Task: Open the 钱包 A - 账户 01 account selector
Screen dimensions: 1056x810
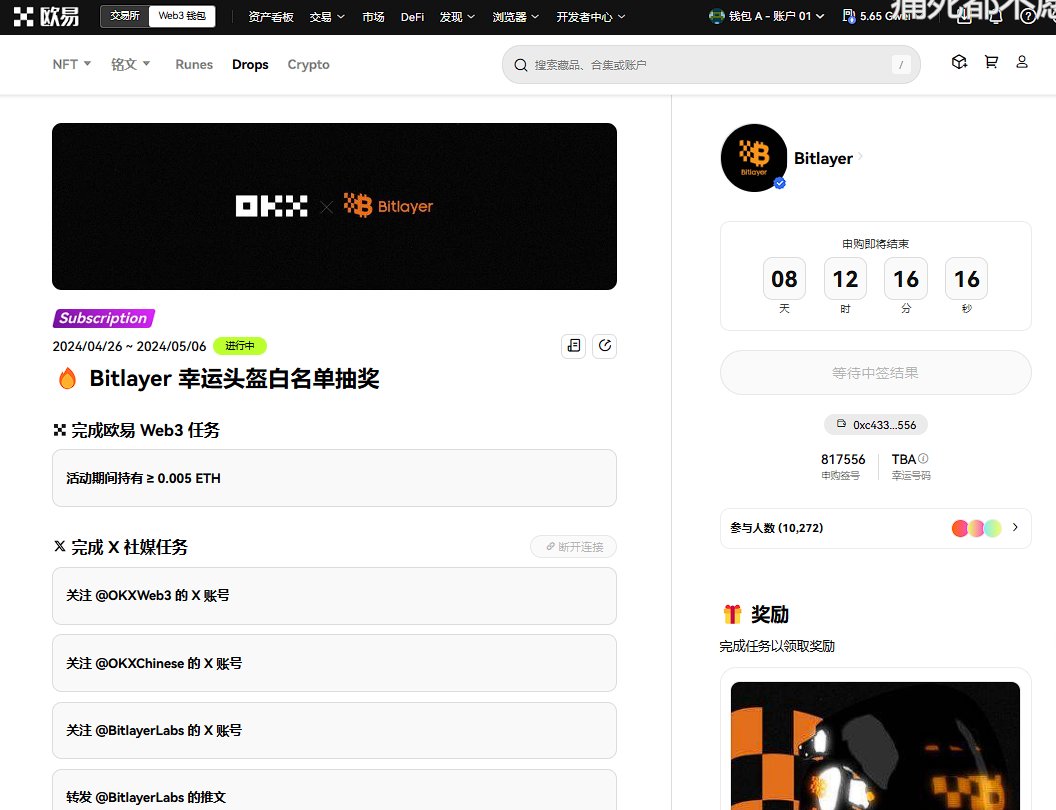Action: click(x=766, y=16)
